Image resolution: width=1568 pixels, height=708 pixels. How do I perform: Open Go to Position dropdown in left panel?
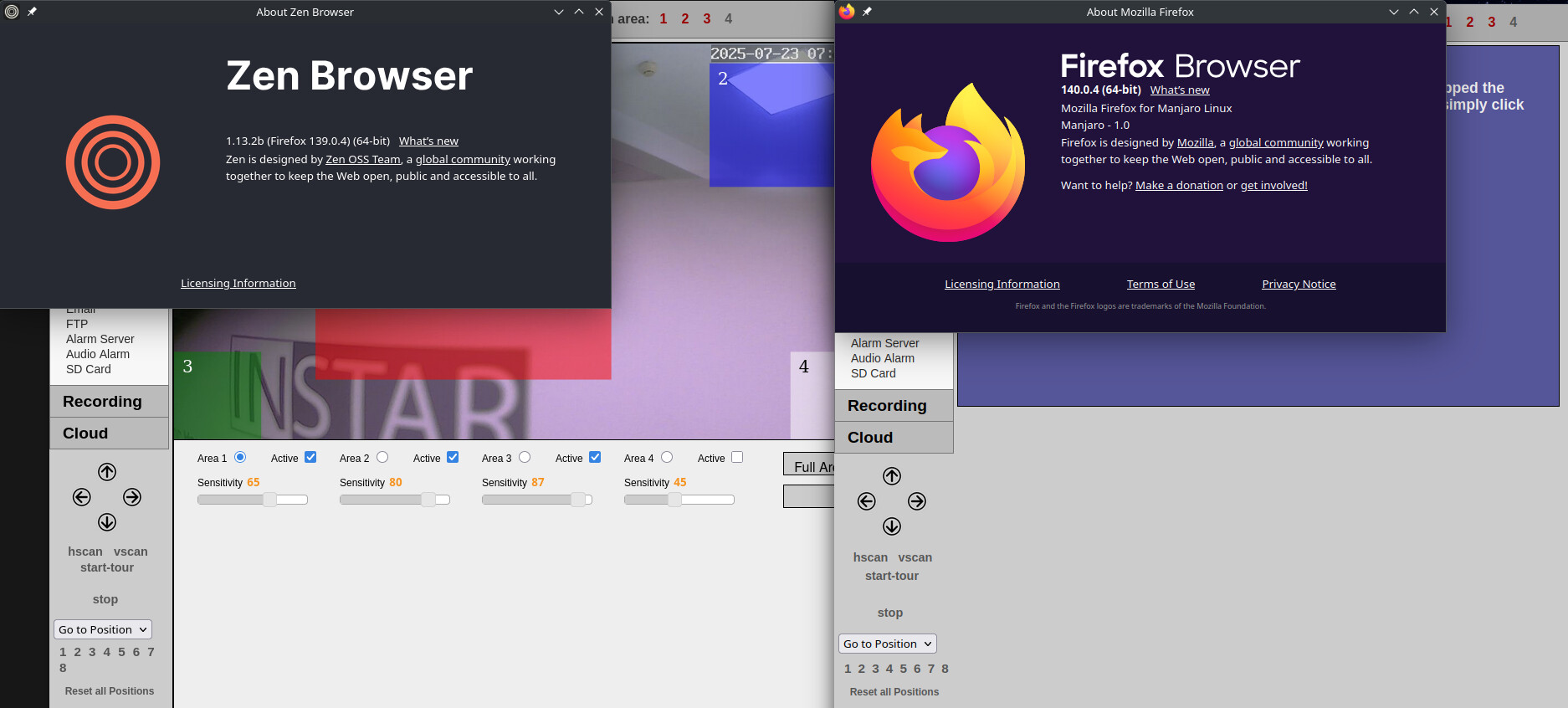click(x=103, y=629)
